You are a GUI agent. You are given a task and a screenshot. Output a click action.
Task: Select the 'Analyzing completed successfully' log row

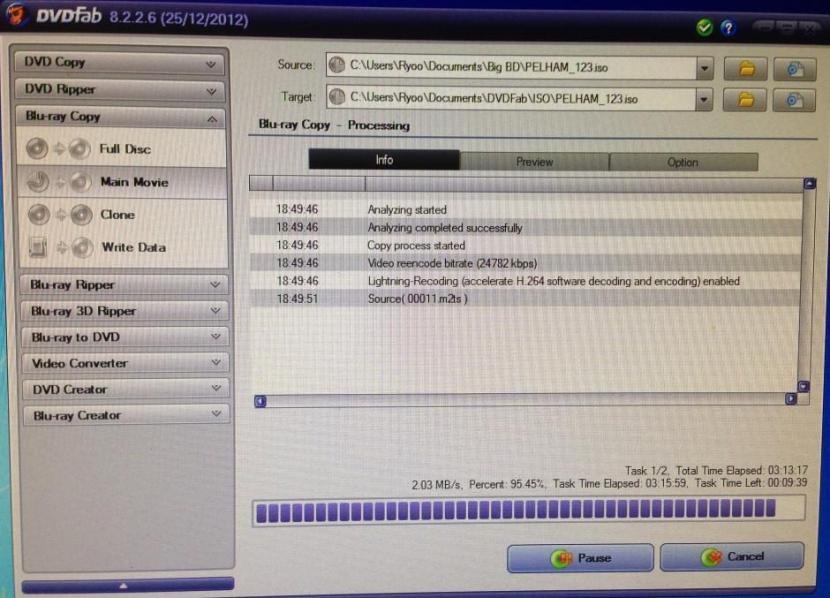[x=525, y=228]
